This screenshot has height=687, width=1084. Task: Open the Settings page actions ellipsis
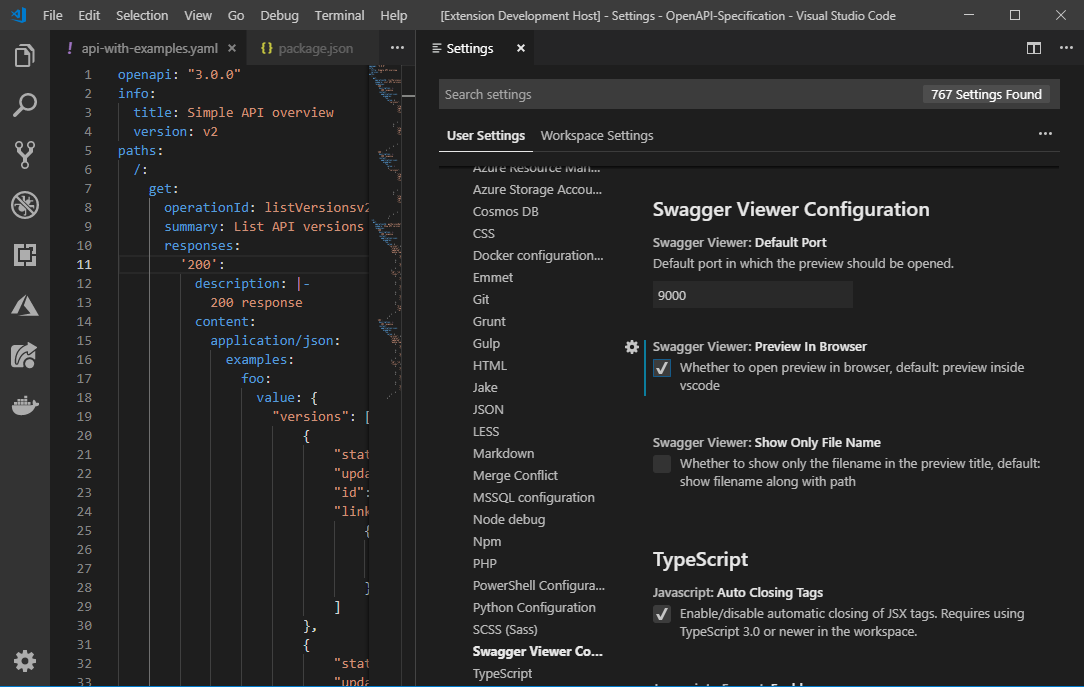1045,133
